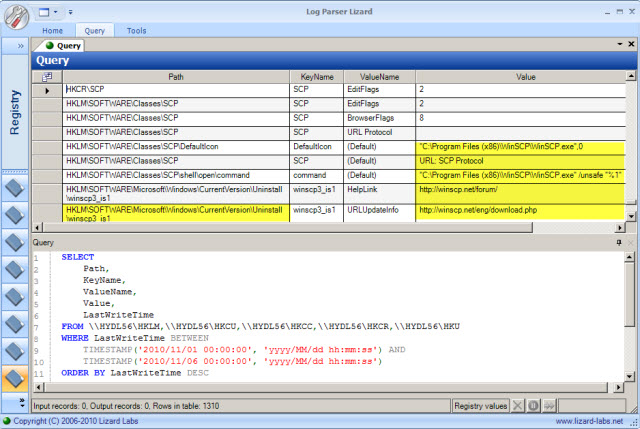Pin the Query editor panel
The image size is (640, 429).
(x=619, y=242)
